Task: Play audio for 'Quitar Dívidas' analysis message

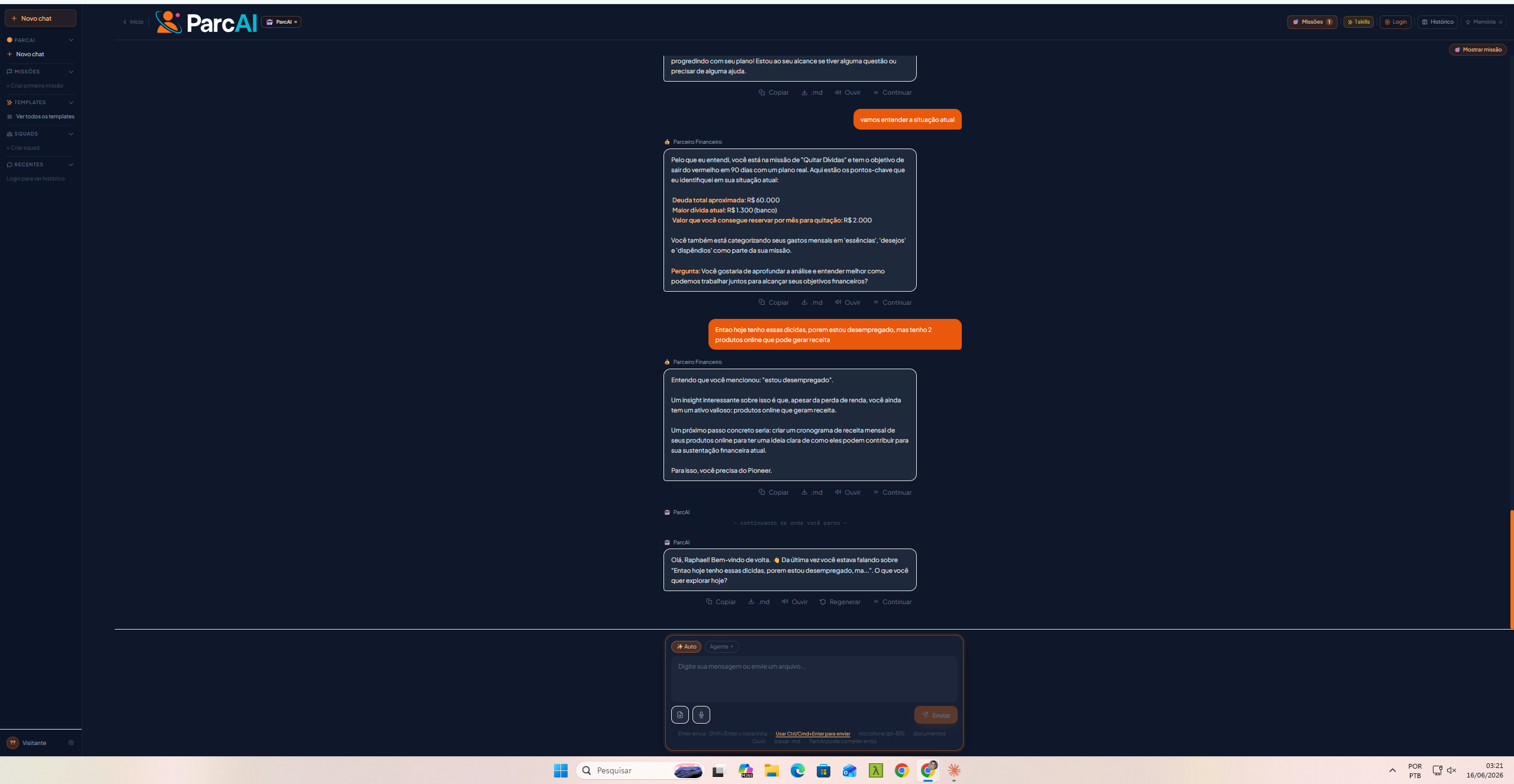Action: tap(848, 302)
